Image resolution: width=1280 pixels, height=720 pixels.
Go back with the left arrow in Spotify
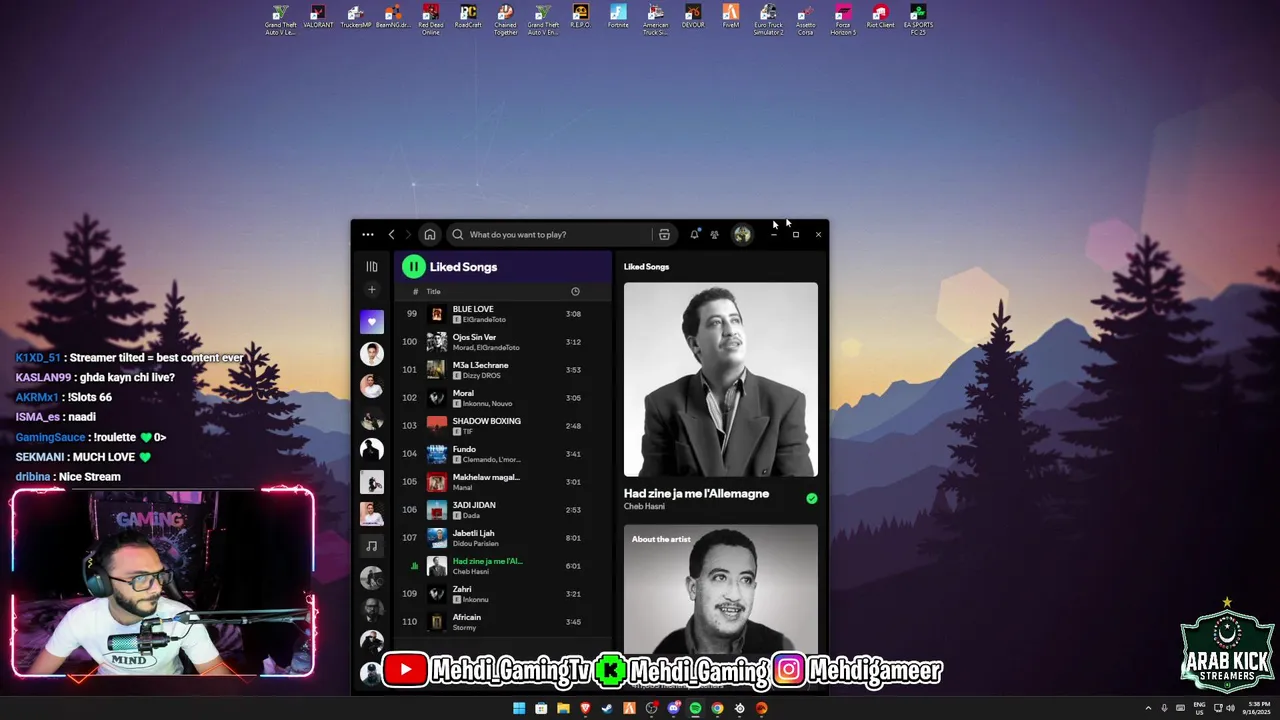click(392, 235)
